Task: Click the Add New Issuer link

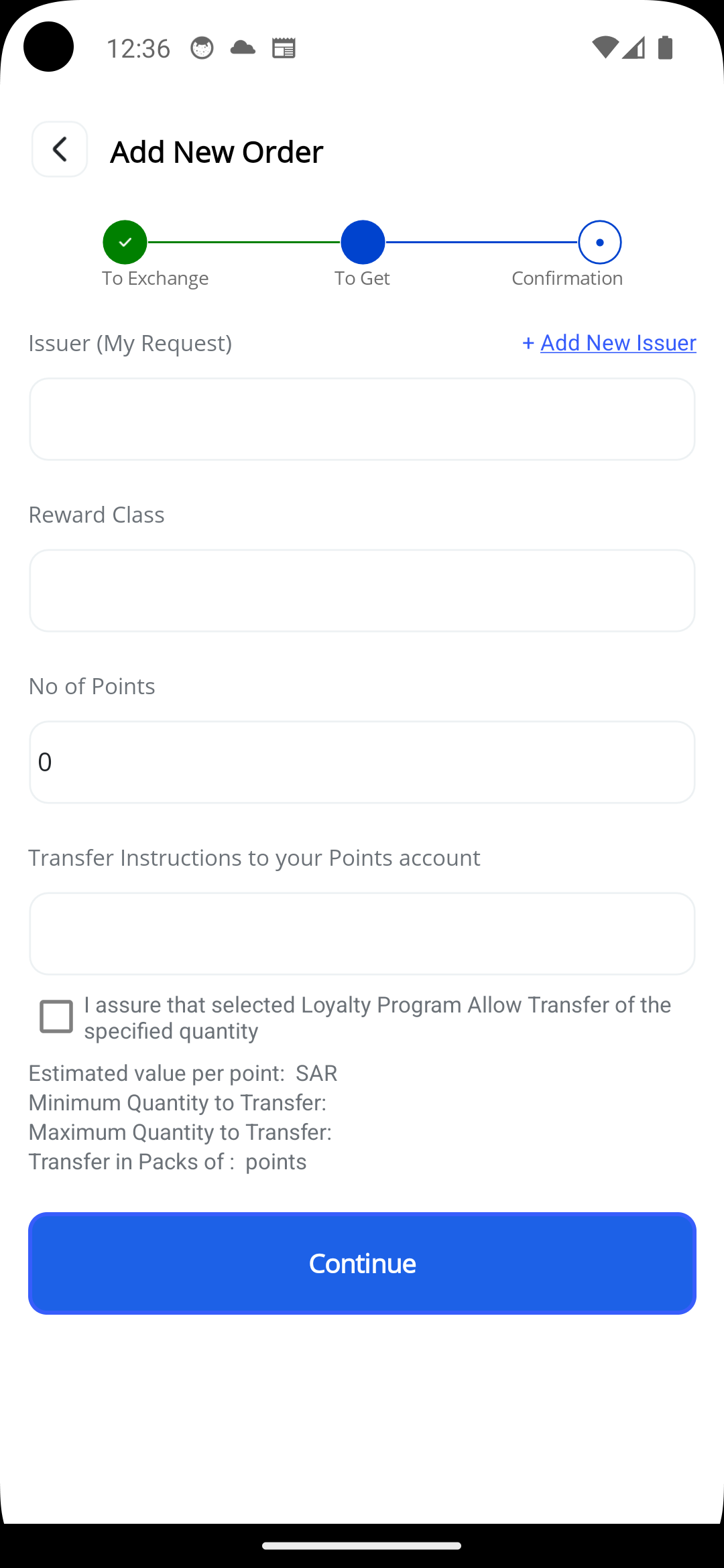Action: click(x=617, y=342)
